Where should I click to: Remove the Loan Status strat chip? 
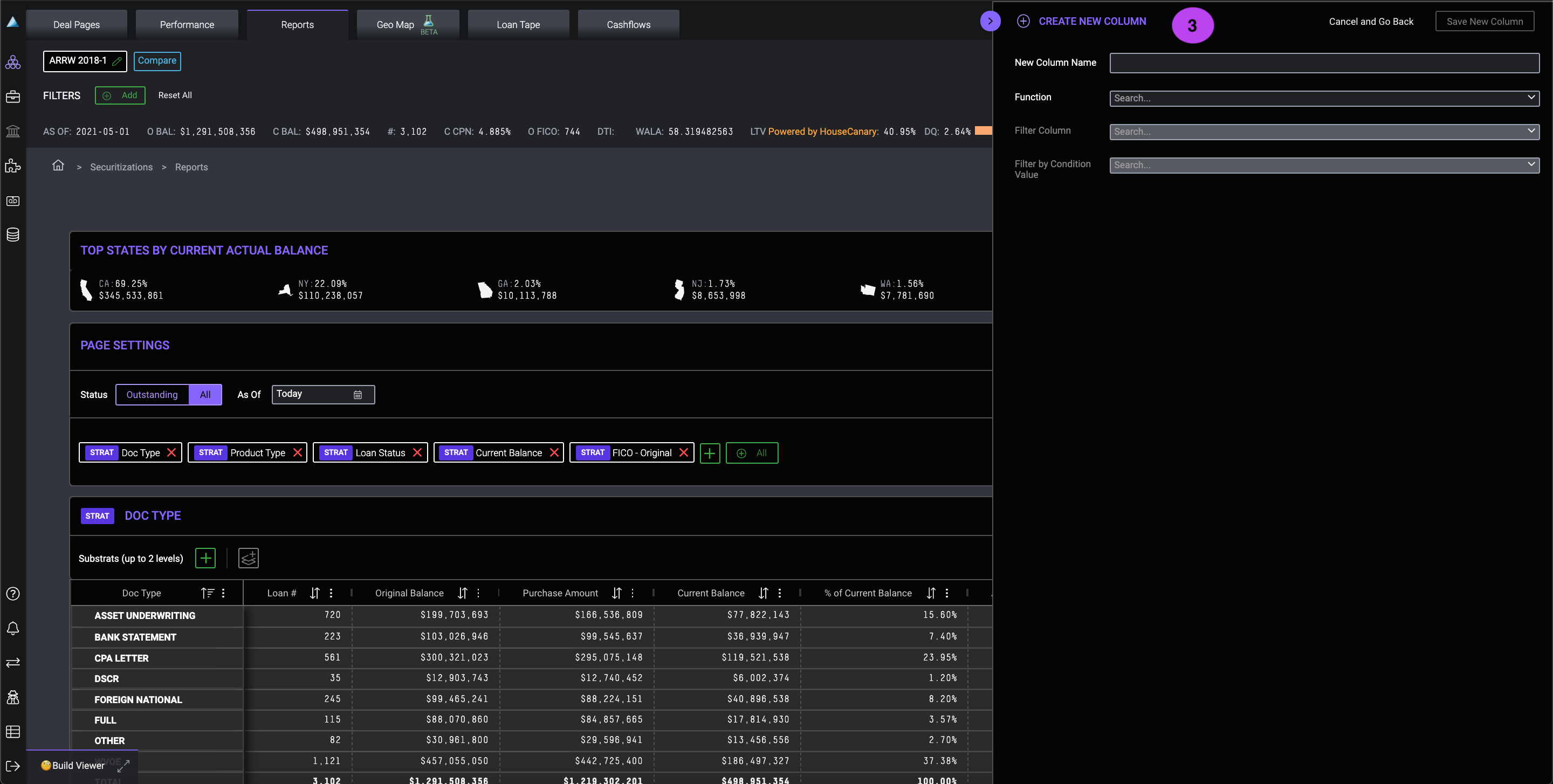click(417, 452)
